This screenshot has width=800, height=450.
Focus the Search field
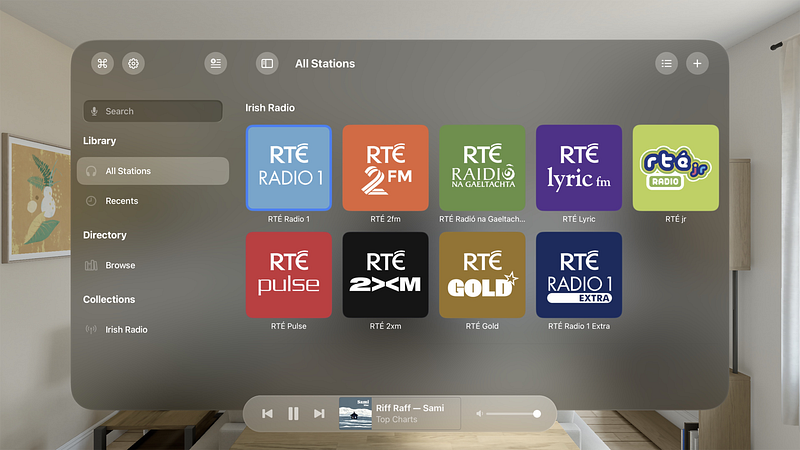153,111
